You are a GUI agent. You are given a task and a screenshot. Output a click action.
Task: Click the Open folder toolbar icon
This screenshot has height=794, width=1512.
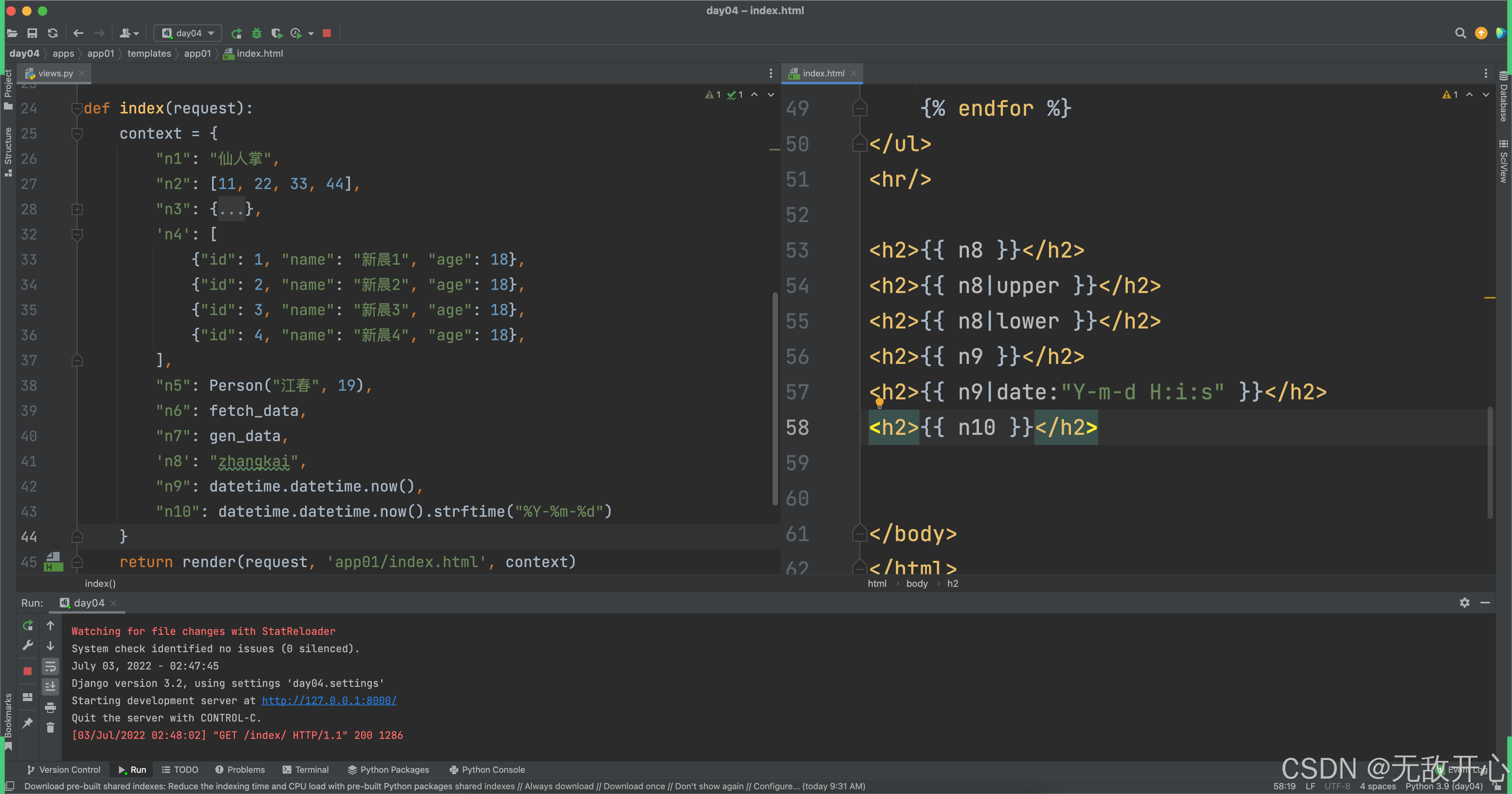(12, 33)
